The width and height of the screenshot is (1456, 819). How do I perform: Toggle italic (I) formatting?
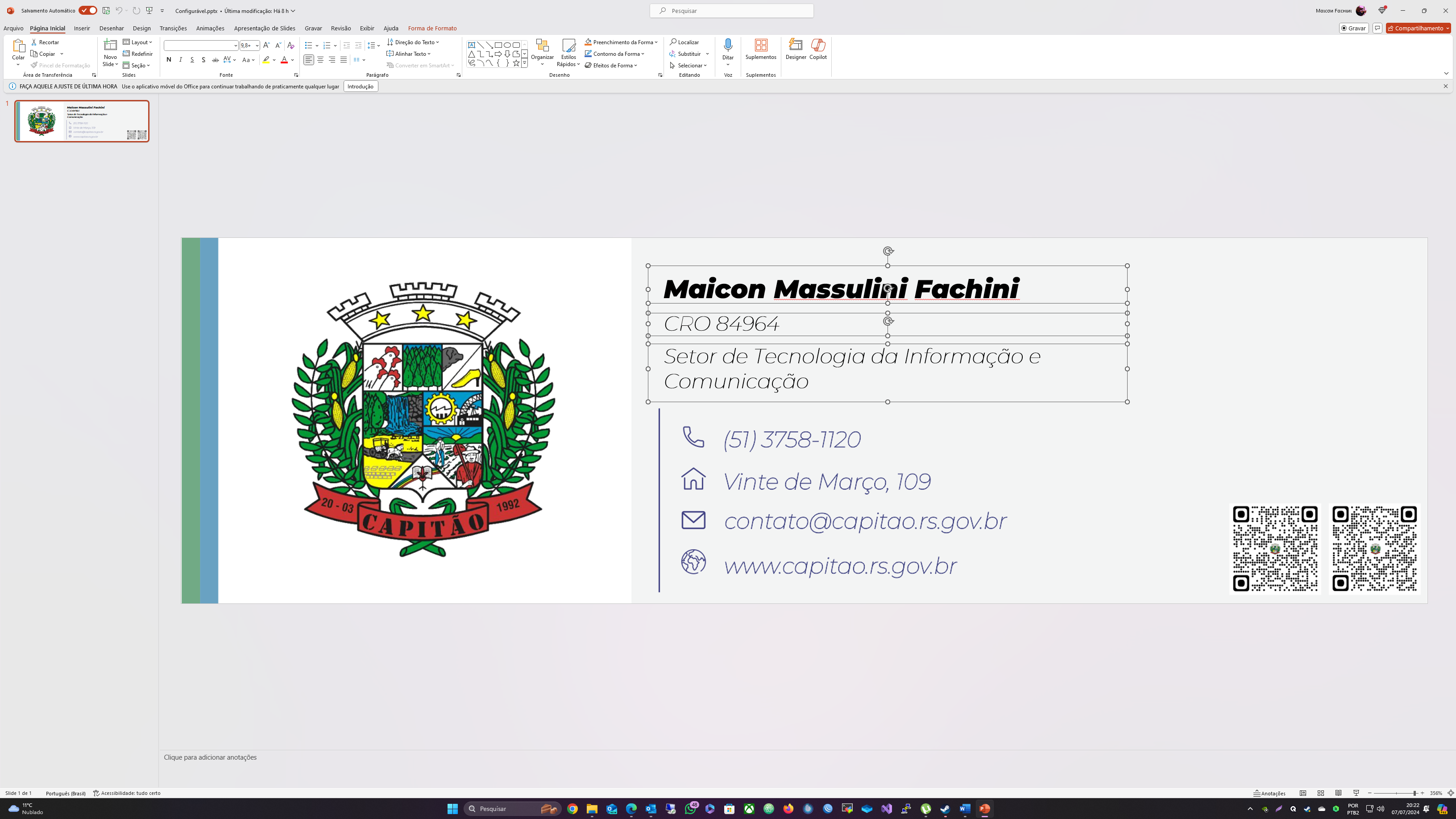tap(180, 60)
